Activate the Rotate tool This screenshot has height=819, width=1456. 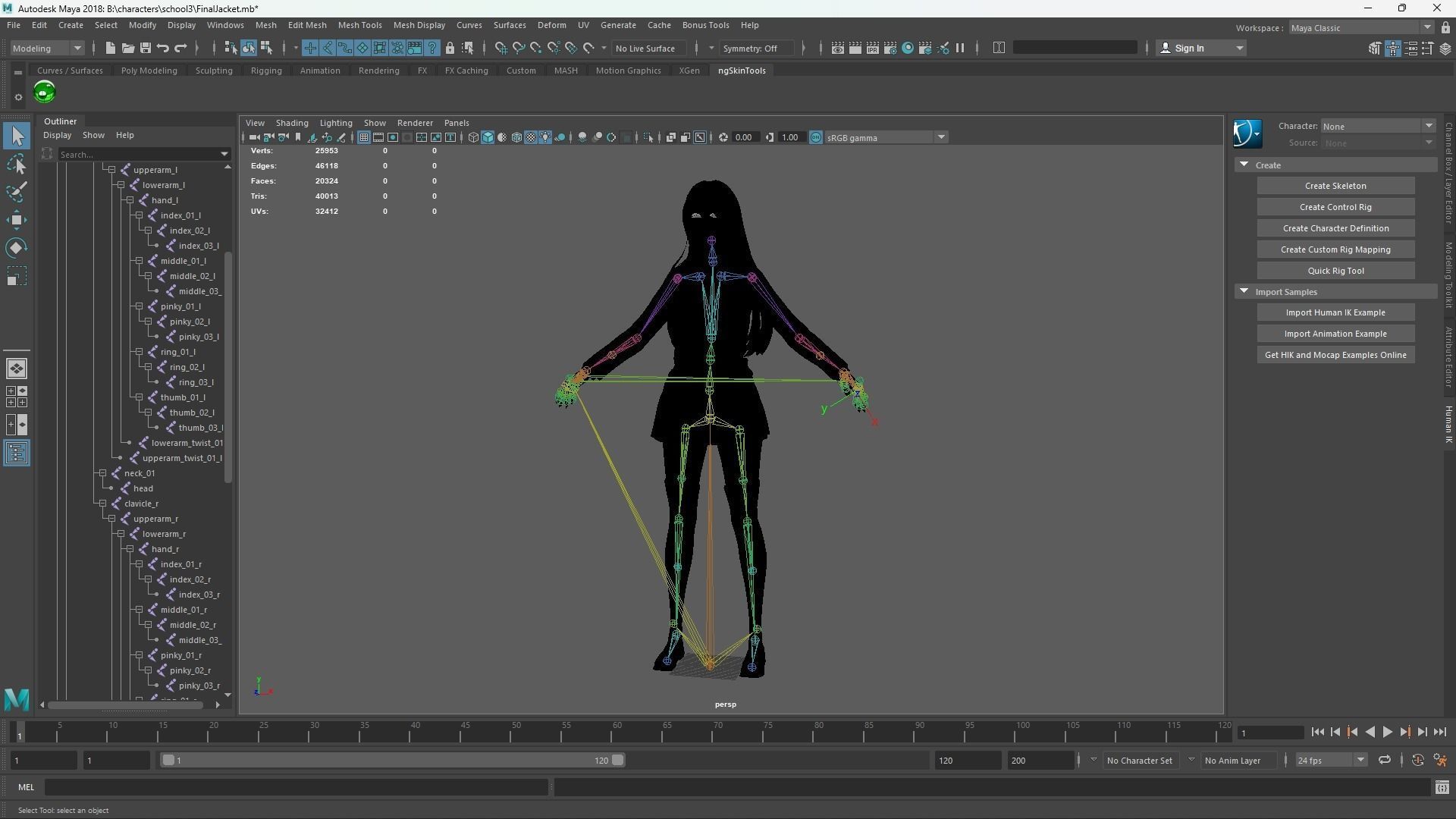(x=17, y=248)
